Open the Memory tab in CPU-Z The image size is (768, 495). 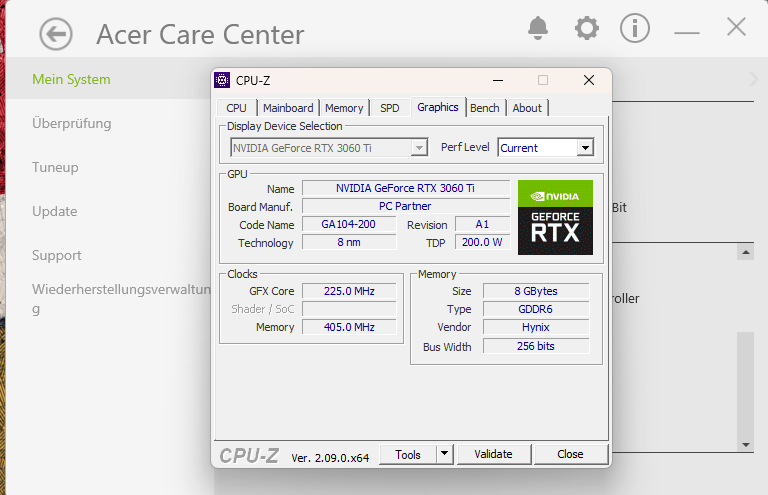coord(344,108)
